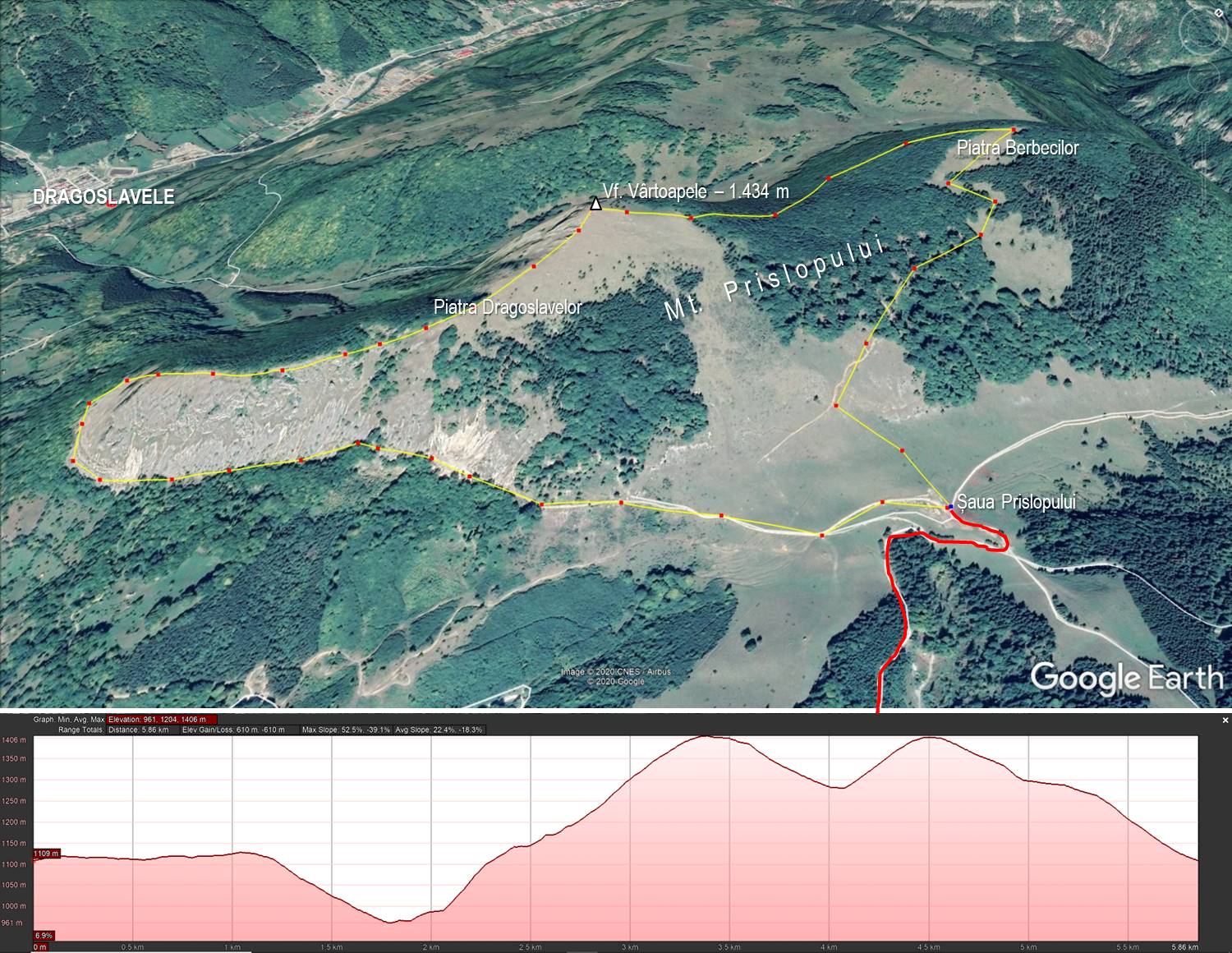The height and width of the screenshot is (953, 1232).
Task: Click the Max Slope value box
Action: [346, 730]
